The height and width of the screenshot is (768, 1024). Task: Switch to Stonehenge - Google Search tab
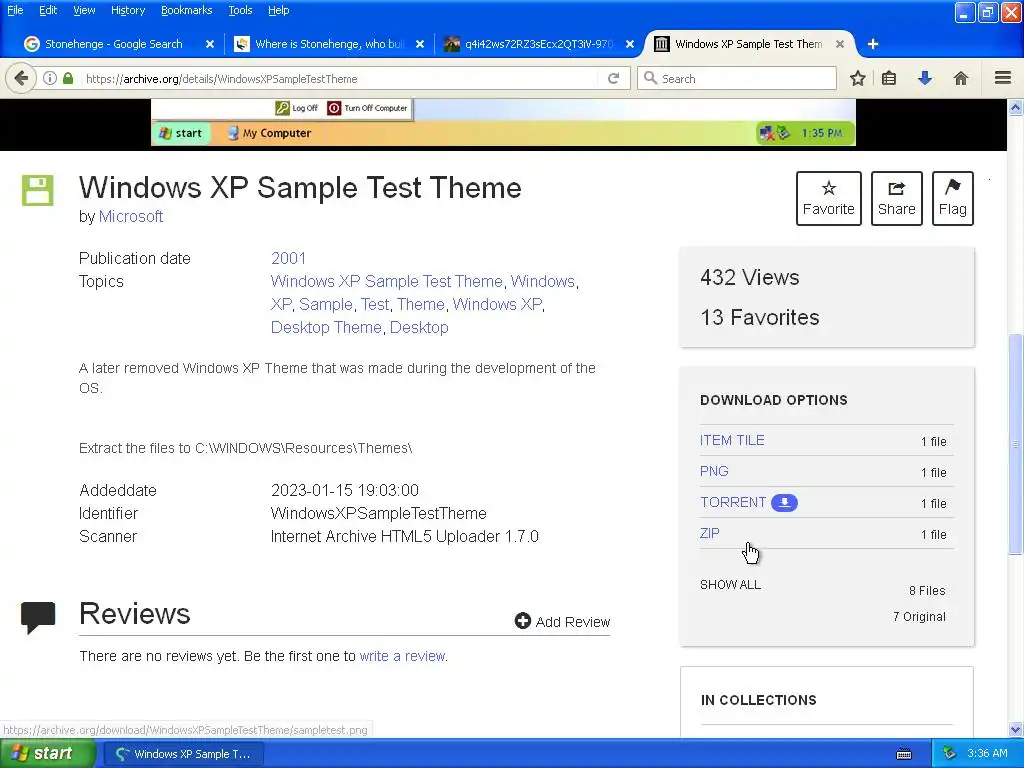113,44
